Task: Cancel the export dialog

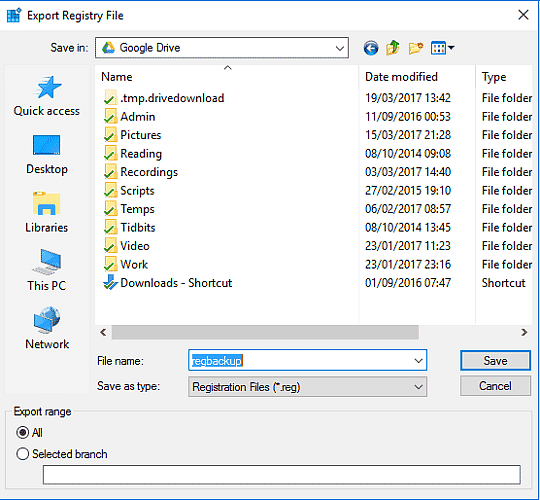Action: (495, 386)
